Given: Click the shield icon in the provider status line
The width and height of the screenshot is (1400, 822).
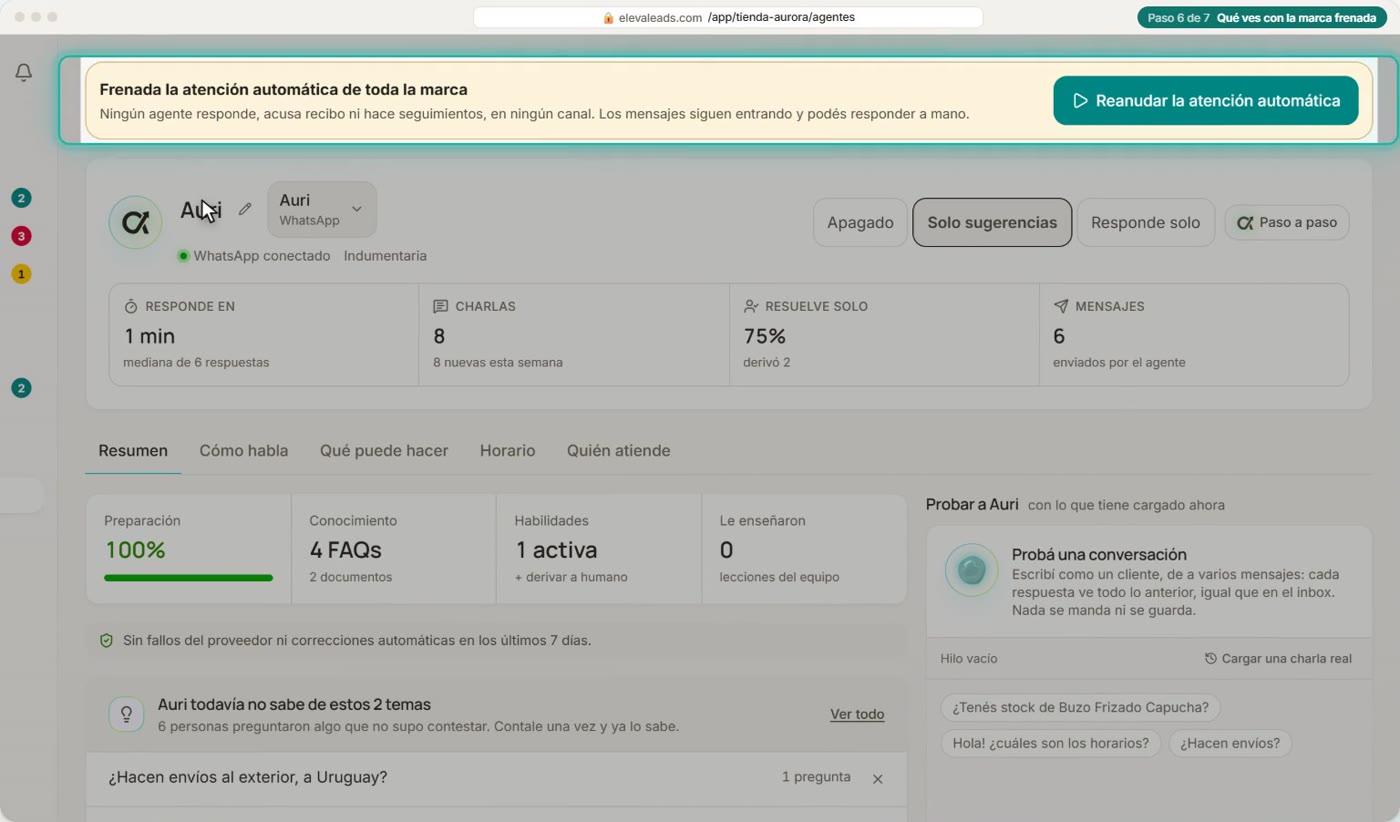Looking at the screenshot, I should (107, 640).
